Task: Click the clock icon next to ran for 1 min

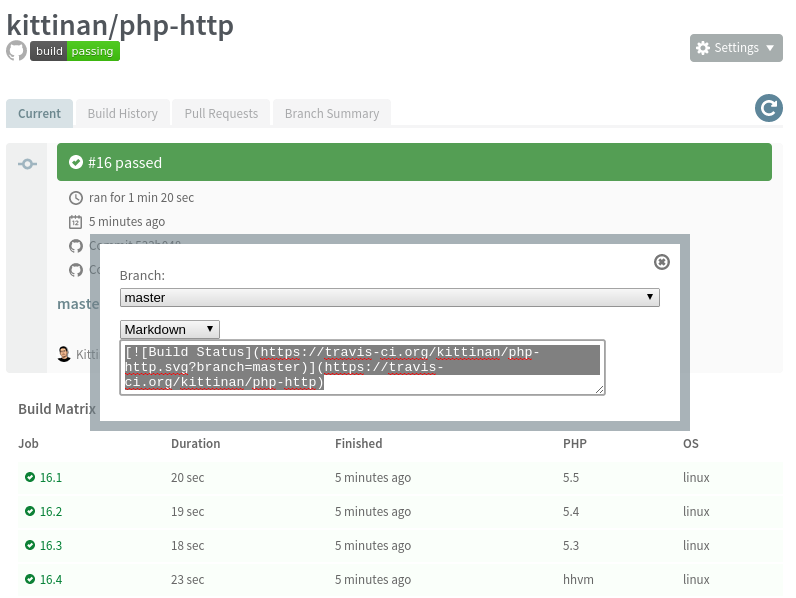Action: click(x=76, y=198)
